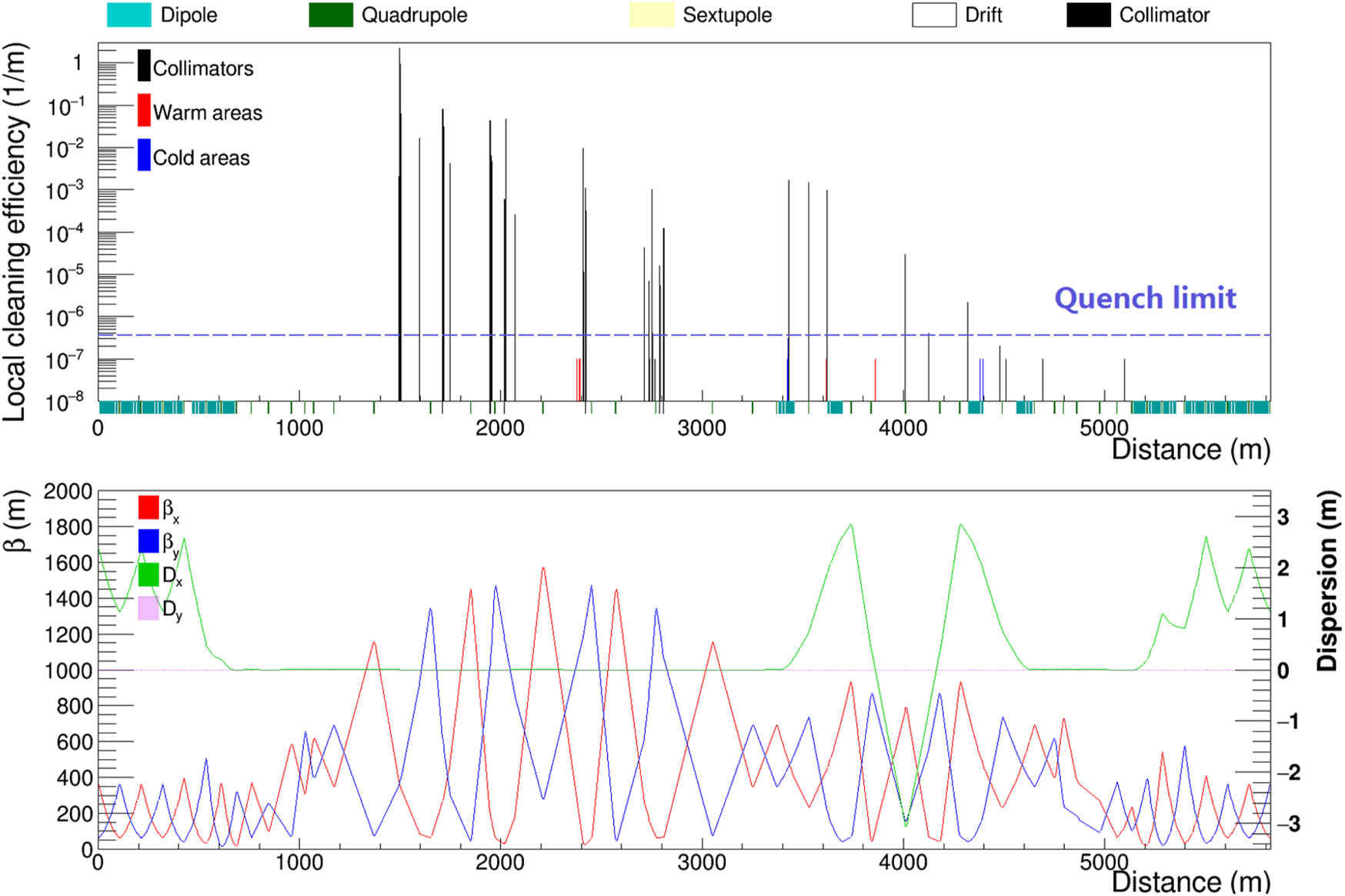Click the green Dx legend swatch
The height and width of the screenshot is (896, 1345).
coord(149,575)
